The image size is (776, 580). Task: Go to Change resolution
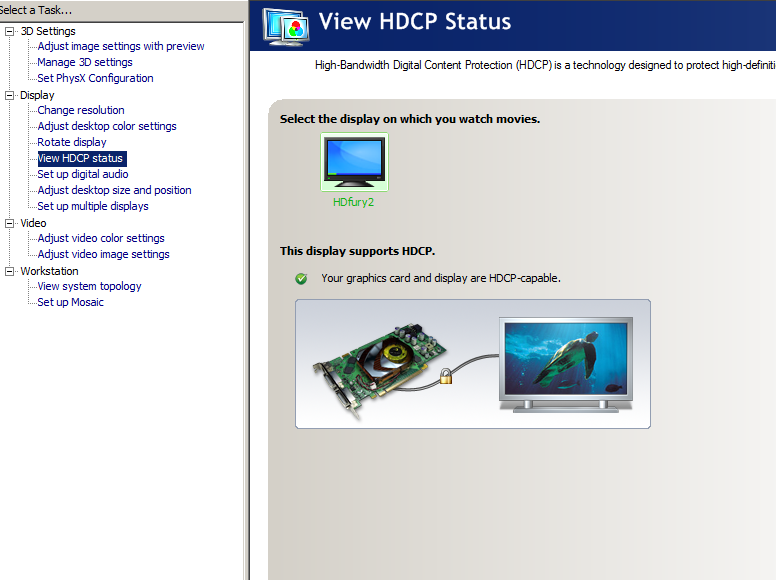[81, 110]
